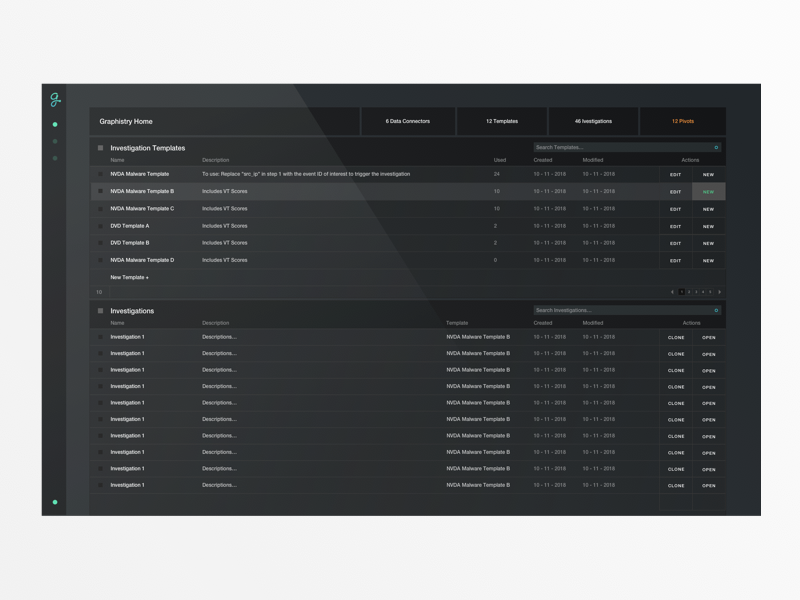This screenshot has width=800, height=600.
Task: Select page 3 in the templates pagination
Action: coord(697,292)
